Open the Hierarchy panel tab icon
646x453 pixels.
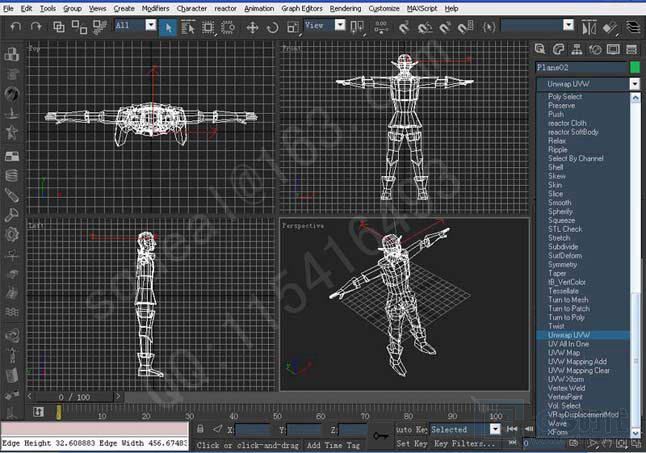[x=577, y=49]
